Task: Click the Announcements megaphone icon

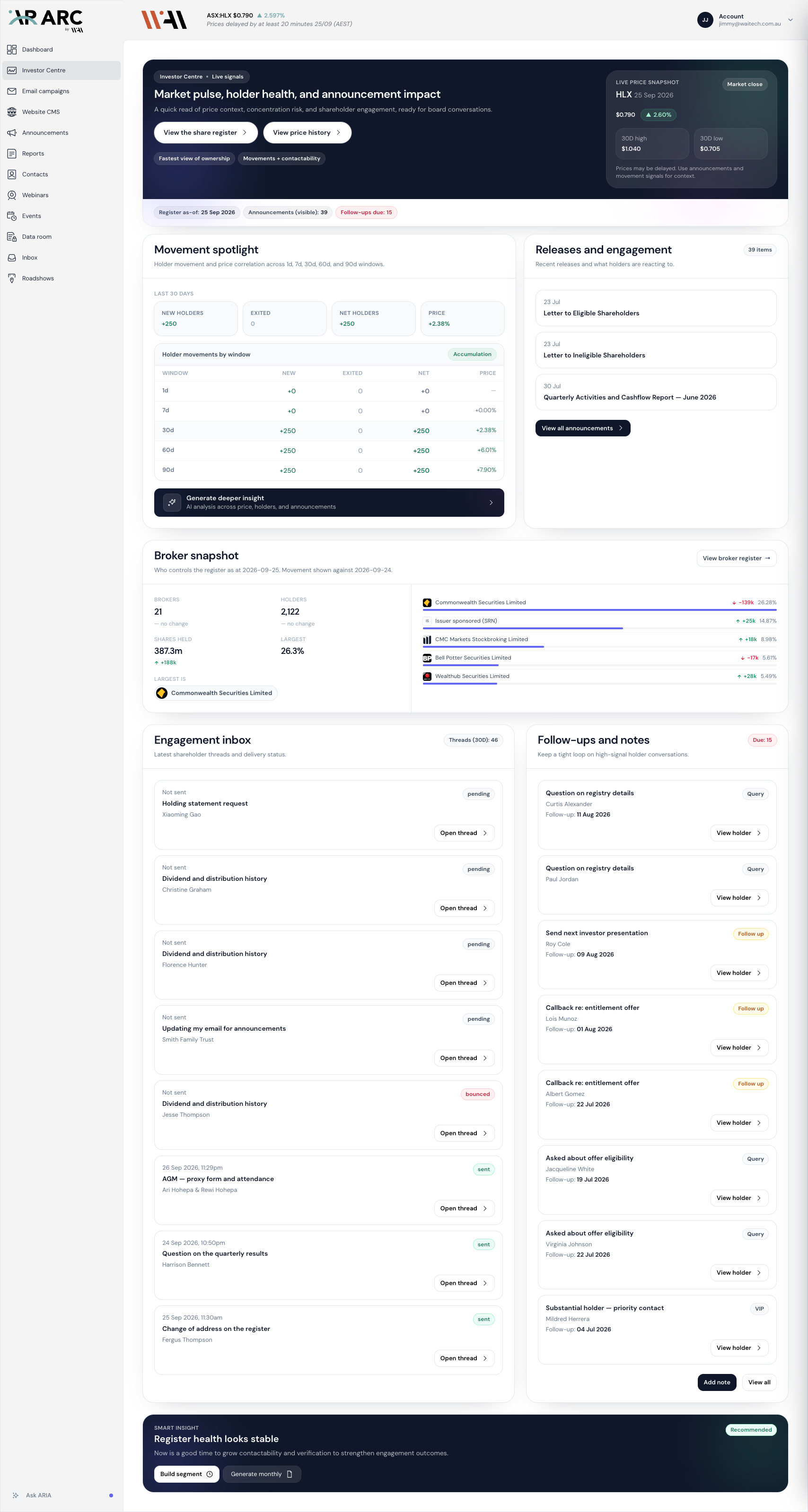Action: (x=12, y=133)
